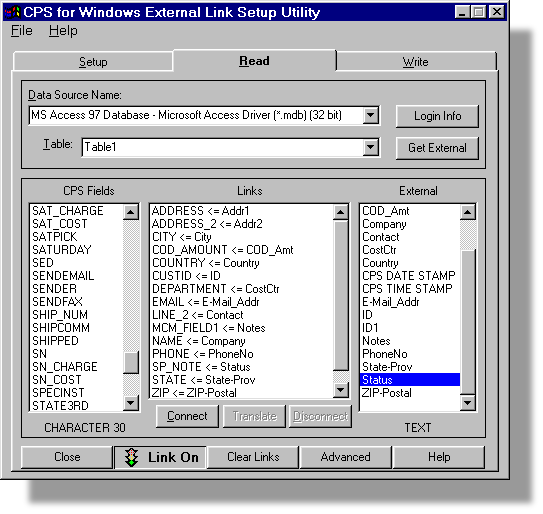Switch to the Setup tab

(x=93, y=62)
